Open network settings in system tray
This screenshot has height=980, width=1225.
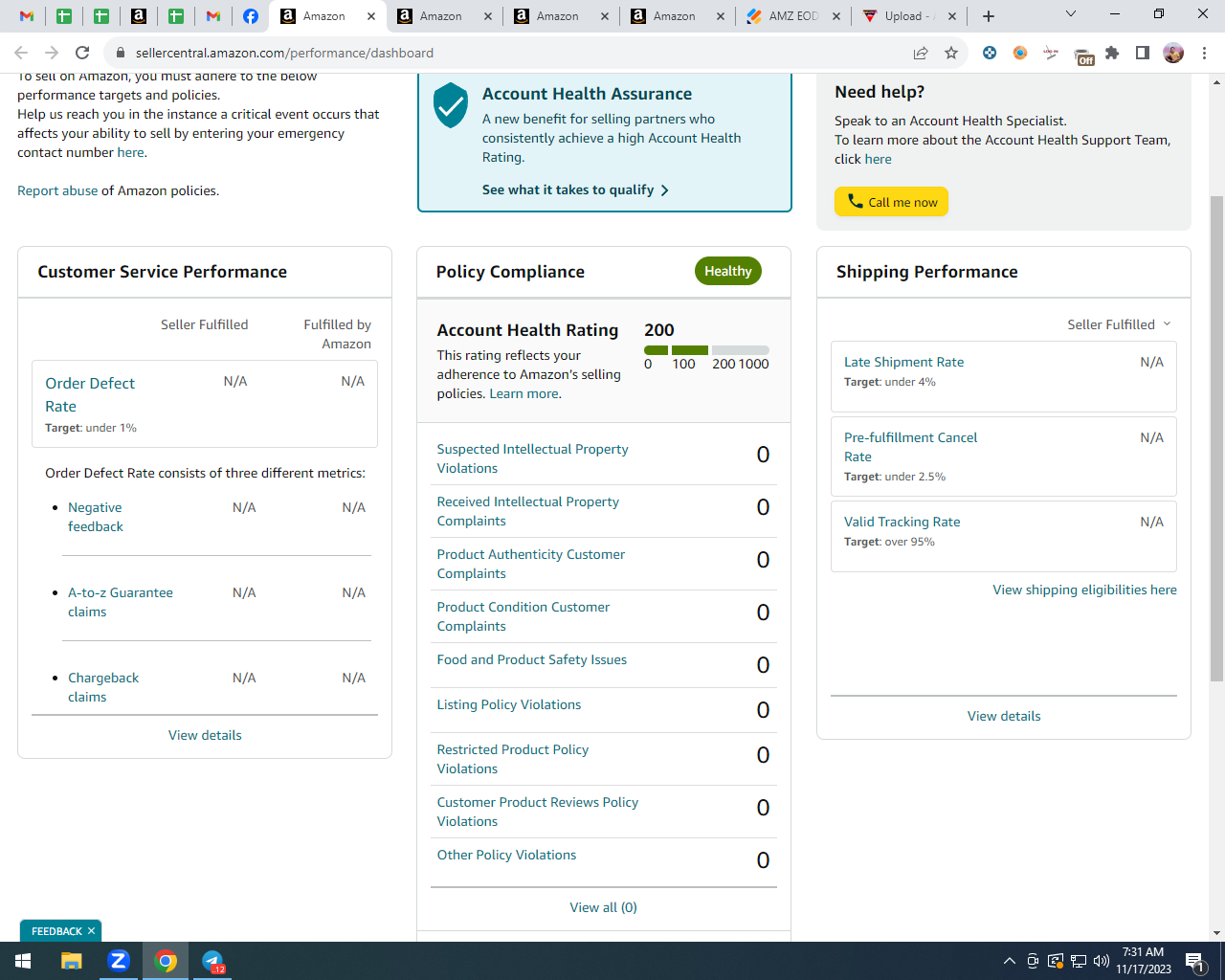[x=1079, y=961]
